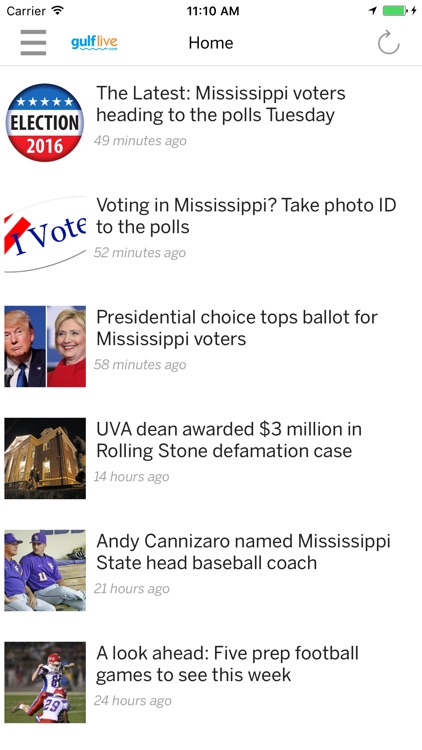
Task: Open 'Take photo ID to the polls' article
Action: coord(246,216)
